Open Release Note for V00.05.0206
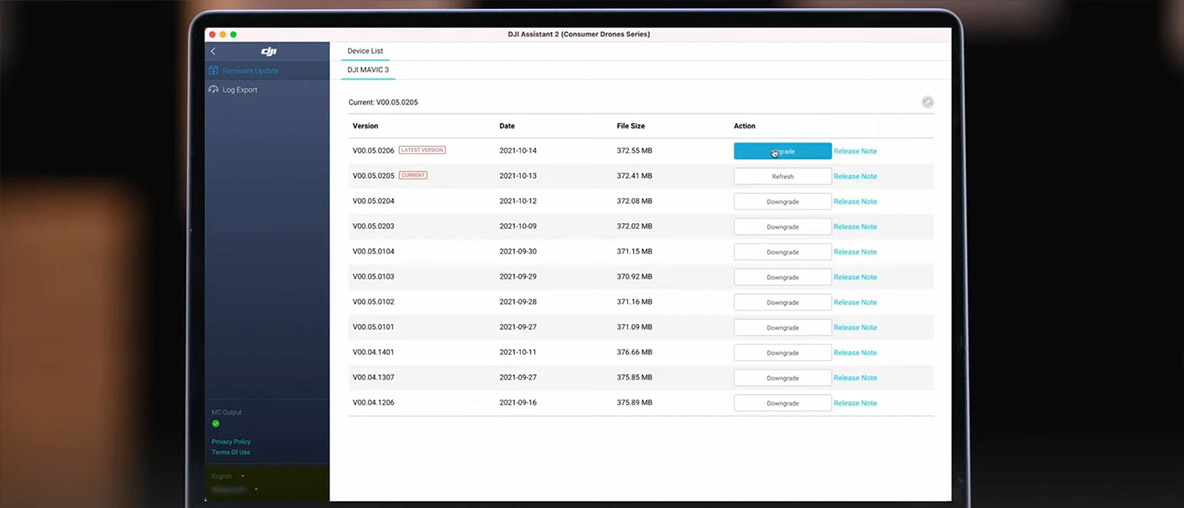Screen dimensions: 1184x508 click(855, 151)
